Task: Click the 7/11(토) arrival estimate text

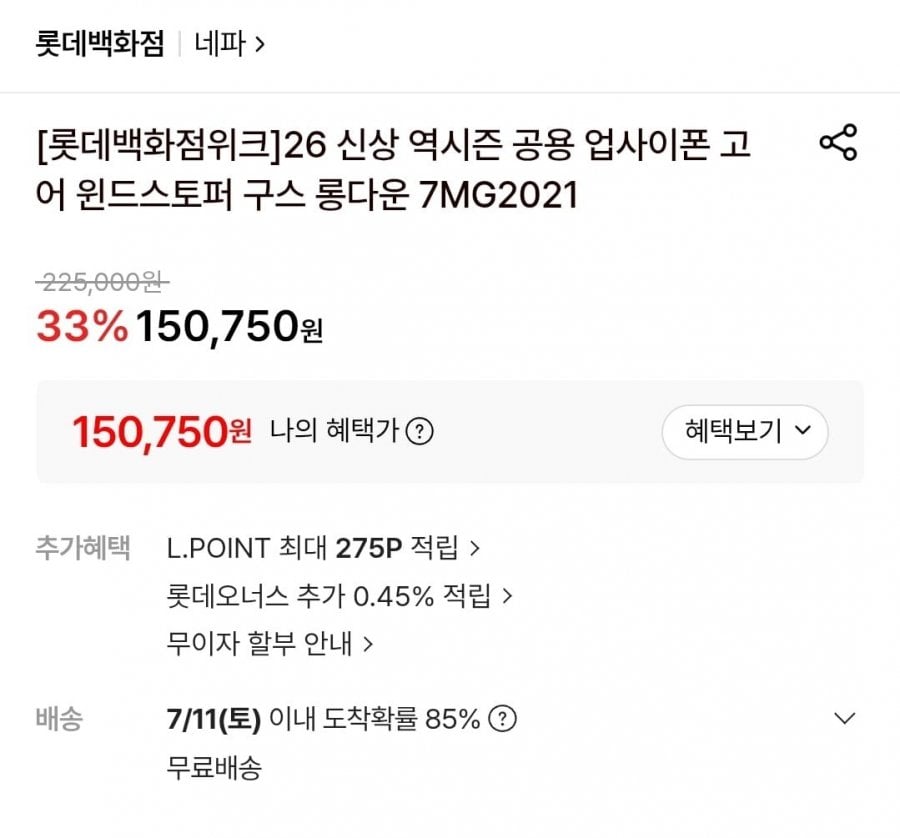Action: click(x=214, y=718)
